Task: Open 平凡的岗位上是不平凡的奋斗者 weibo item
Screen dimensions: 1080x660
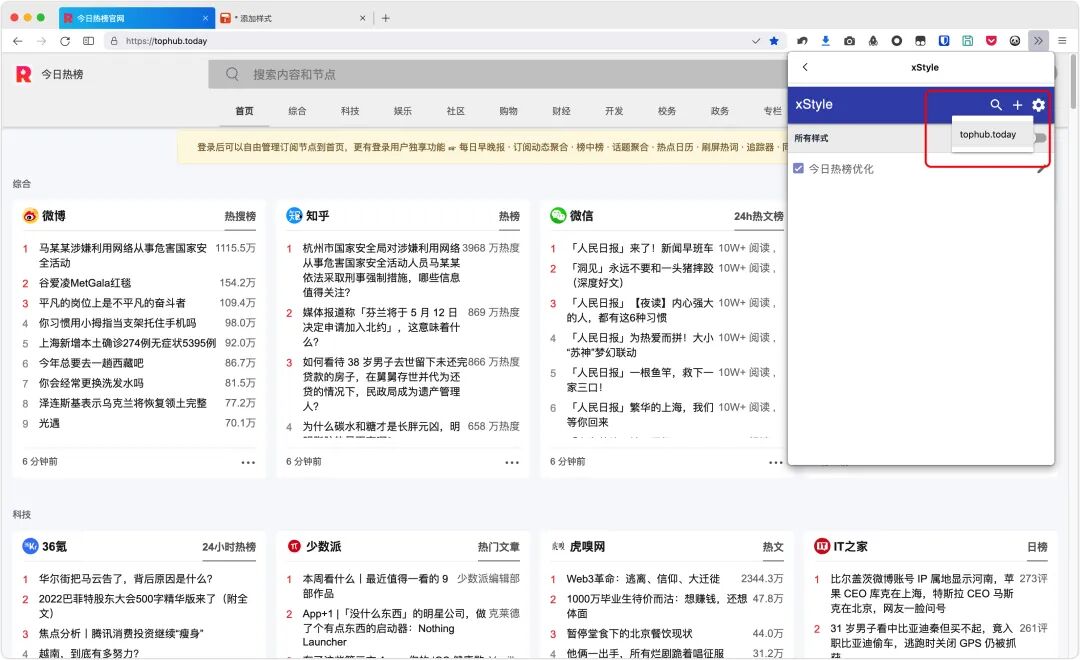Action: 112,303
